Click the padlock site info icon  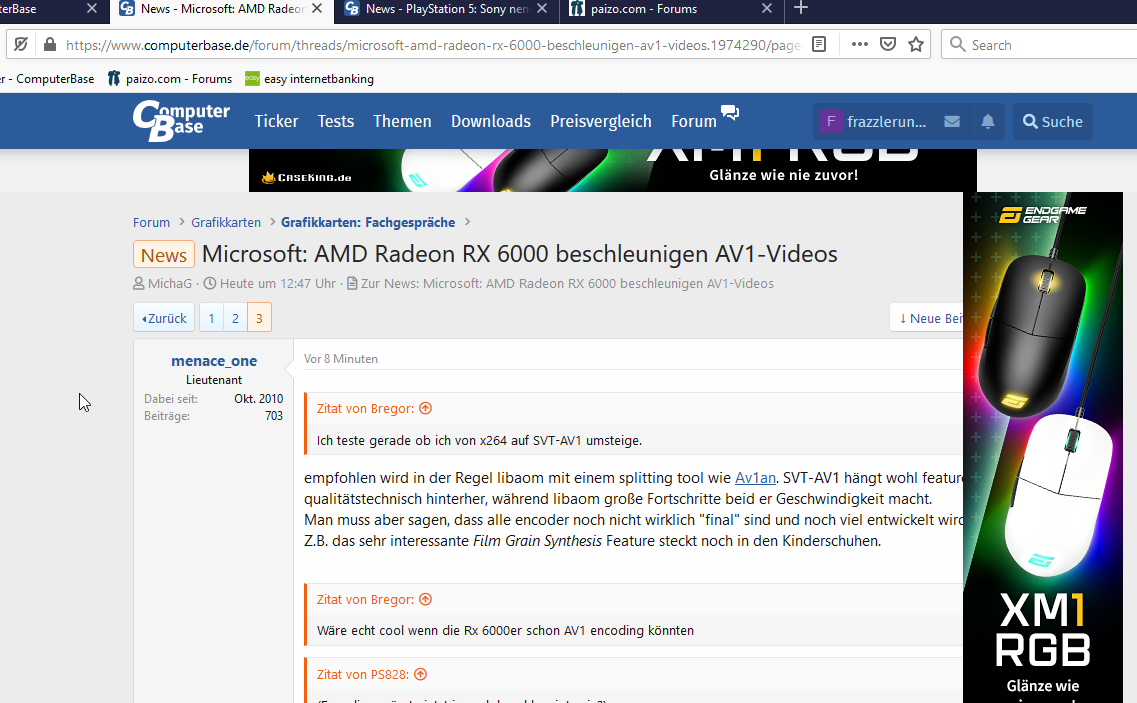[x=50, y=44]
